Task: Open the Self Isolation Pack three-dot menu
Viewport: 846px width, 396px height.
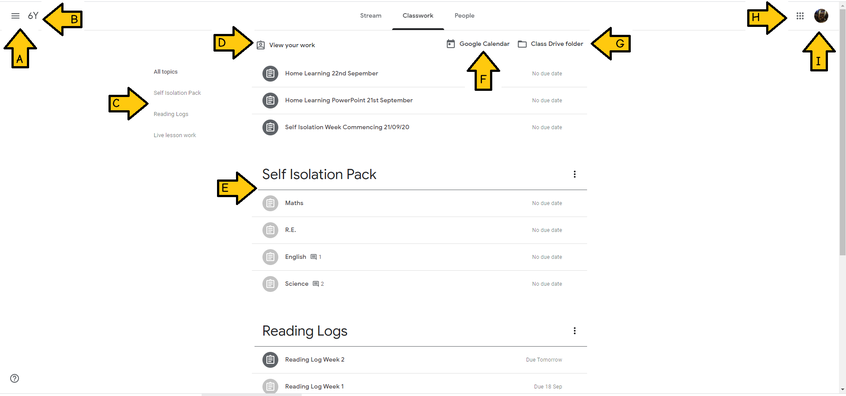Action: pyautogui.click(x=575, y=174)
